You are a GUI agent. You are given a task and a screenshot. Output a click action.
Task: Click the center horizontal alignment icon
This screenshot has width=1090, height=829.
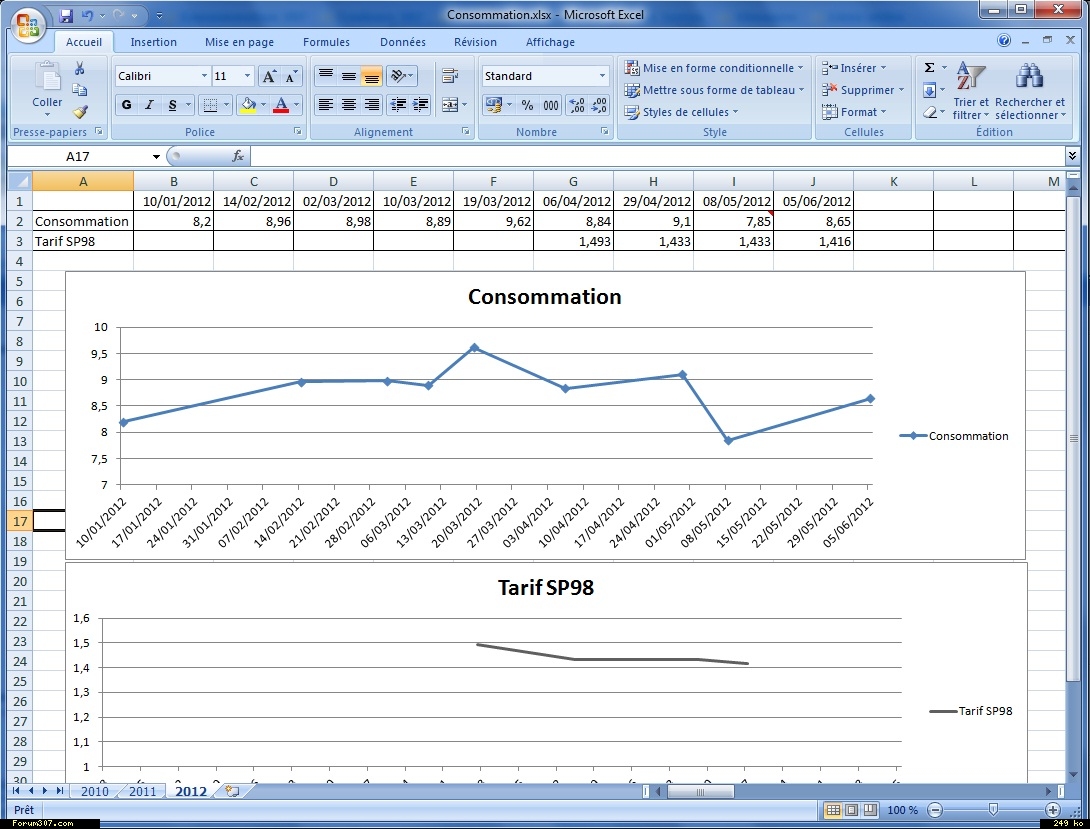click(x=348, y=105)
